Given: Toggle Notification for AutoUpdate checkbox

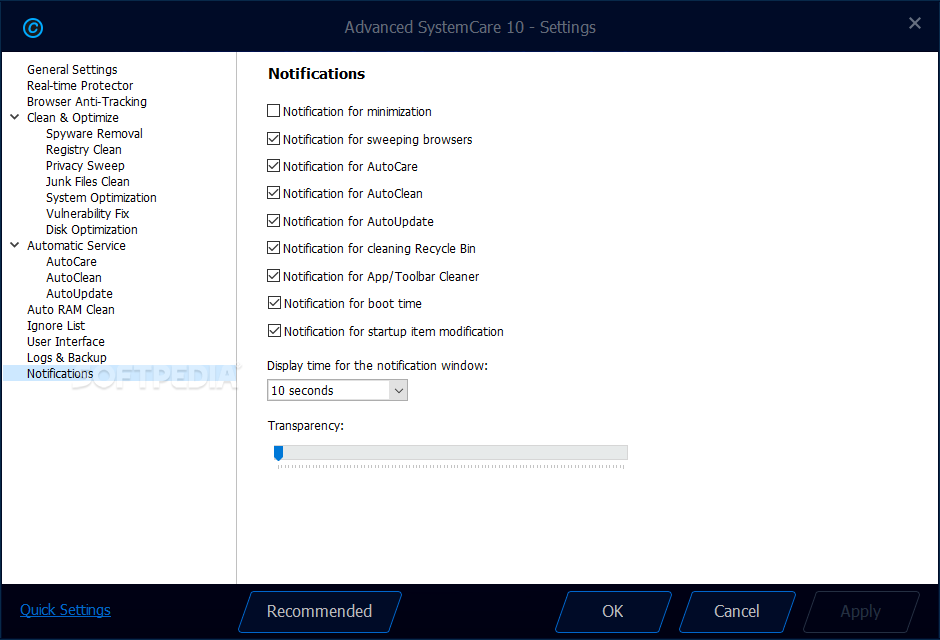Looking at the screenshot, I should [x=273, y=221].
